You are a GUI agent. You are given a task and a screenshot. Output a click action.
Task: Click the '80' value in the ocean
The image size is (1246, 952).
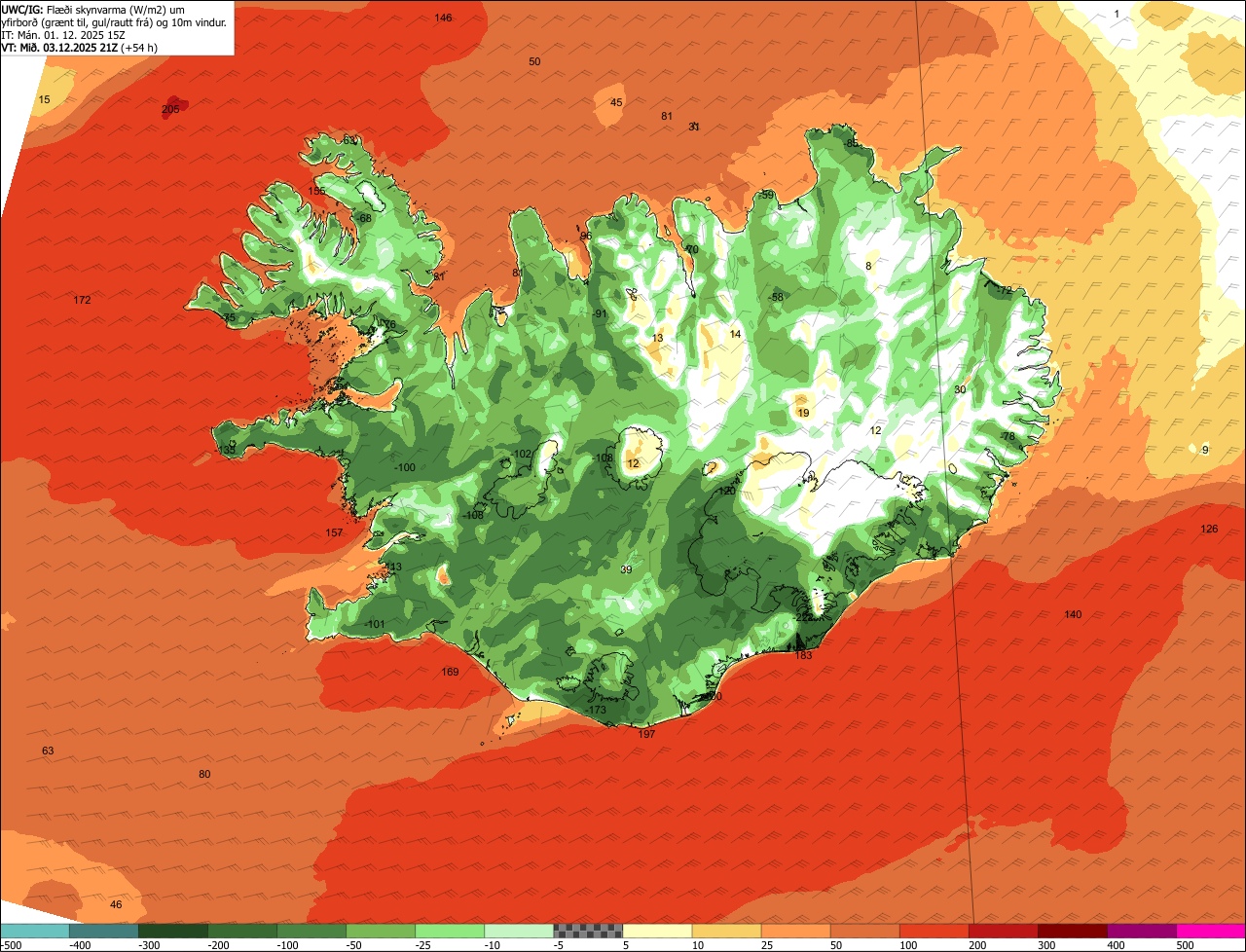click(204, 774)
